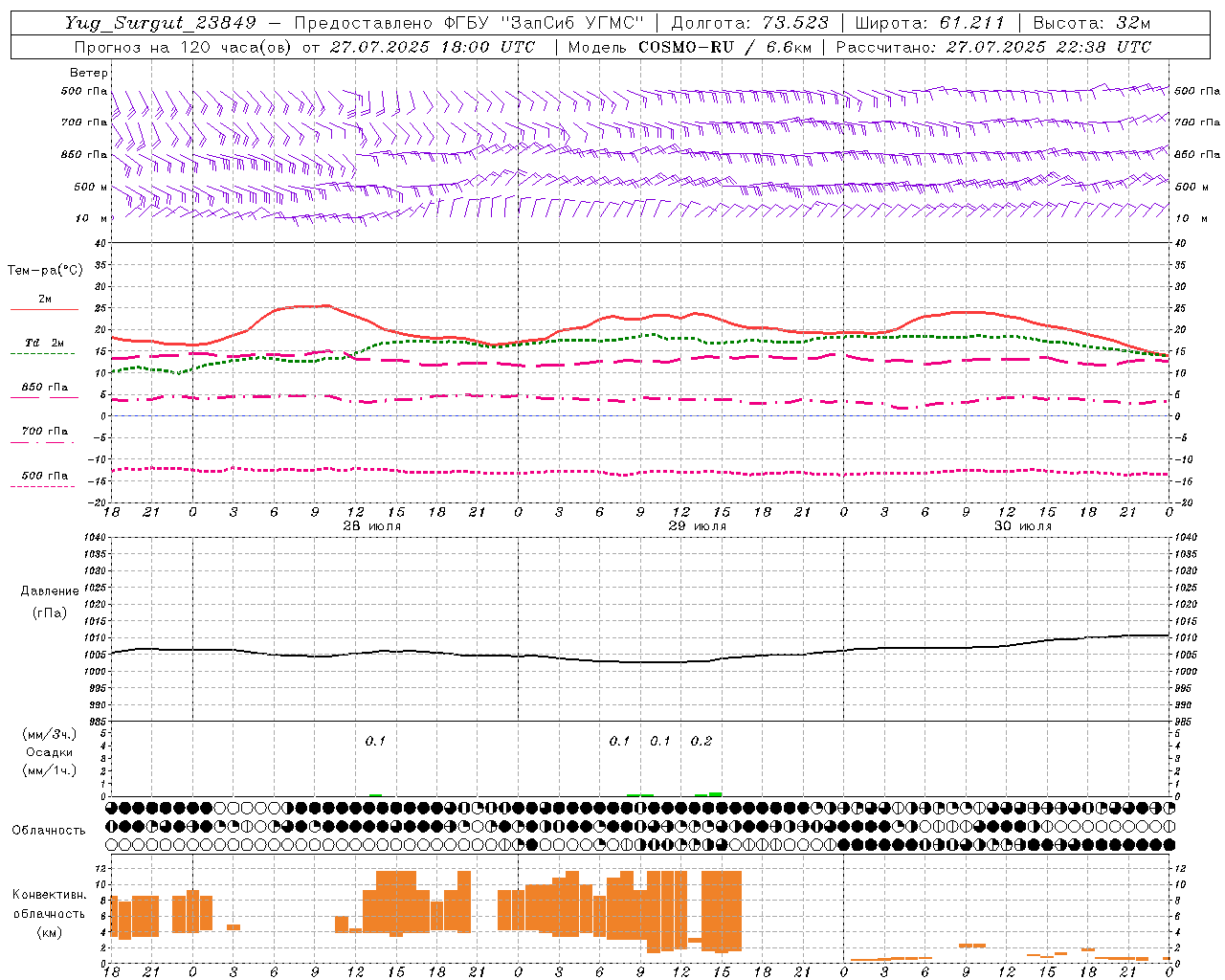Click the Тем-ра(°C) axis title
This screenshot has width=1225, height=980.
coord(45,271)
